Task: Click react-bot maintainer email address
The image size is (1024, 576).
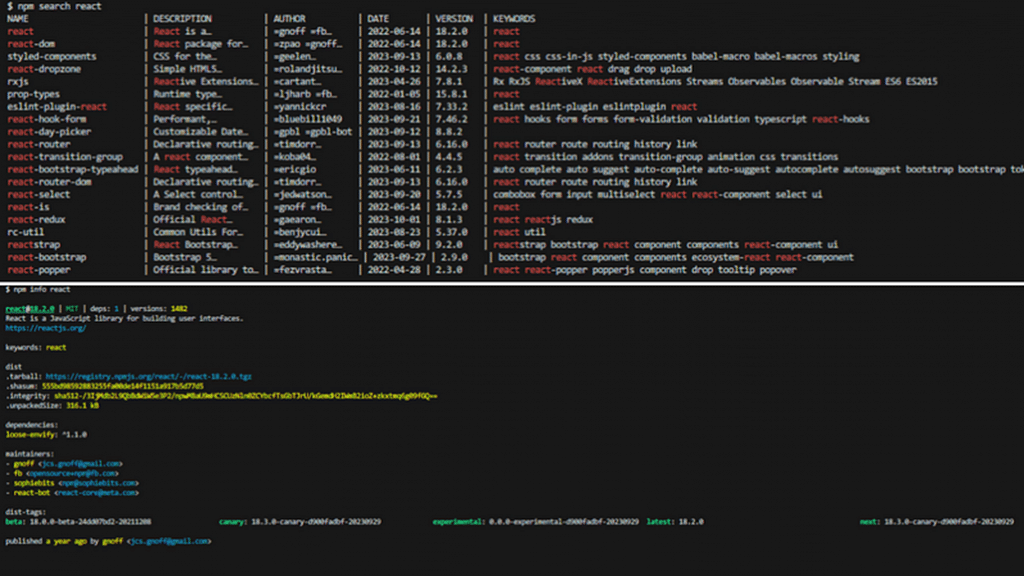Action: click(97, 492)
